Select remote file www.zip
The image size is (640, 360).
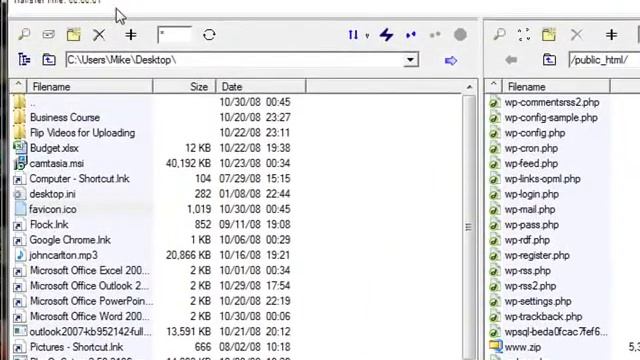[x=523, y=347]
